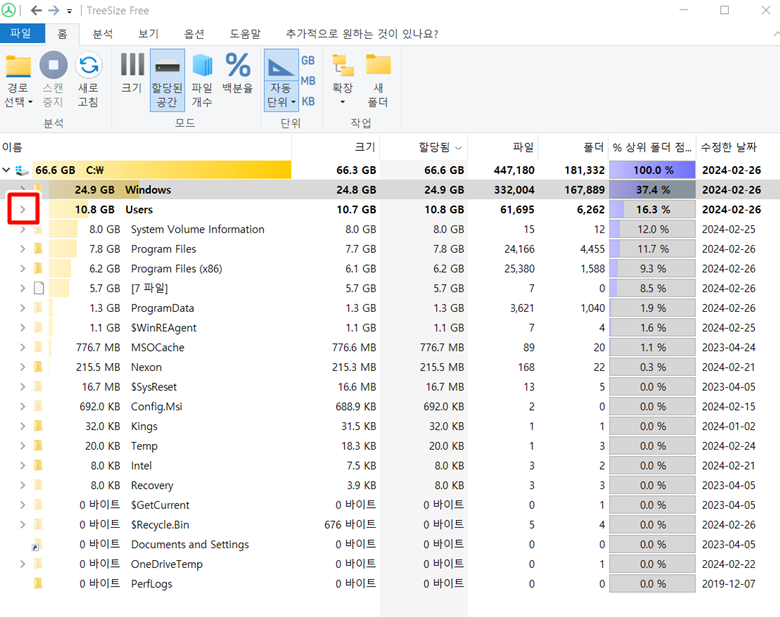Click the 16.3 % bar for Users

click(x=652, y=209)
